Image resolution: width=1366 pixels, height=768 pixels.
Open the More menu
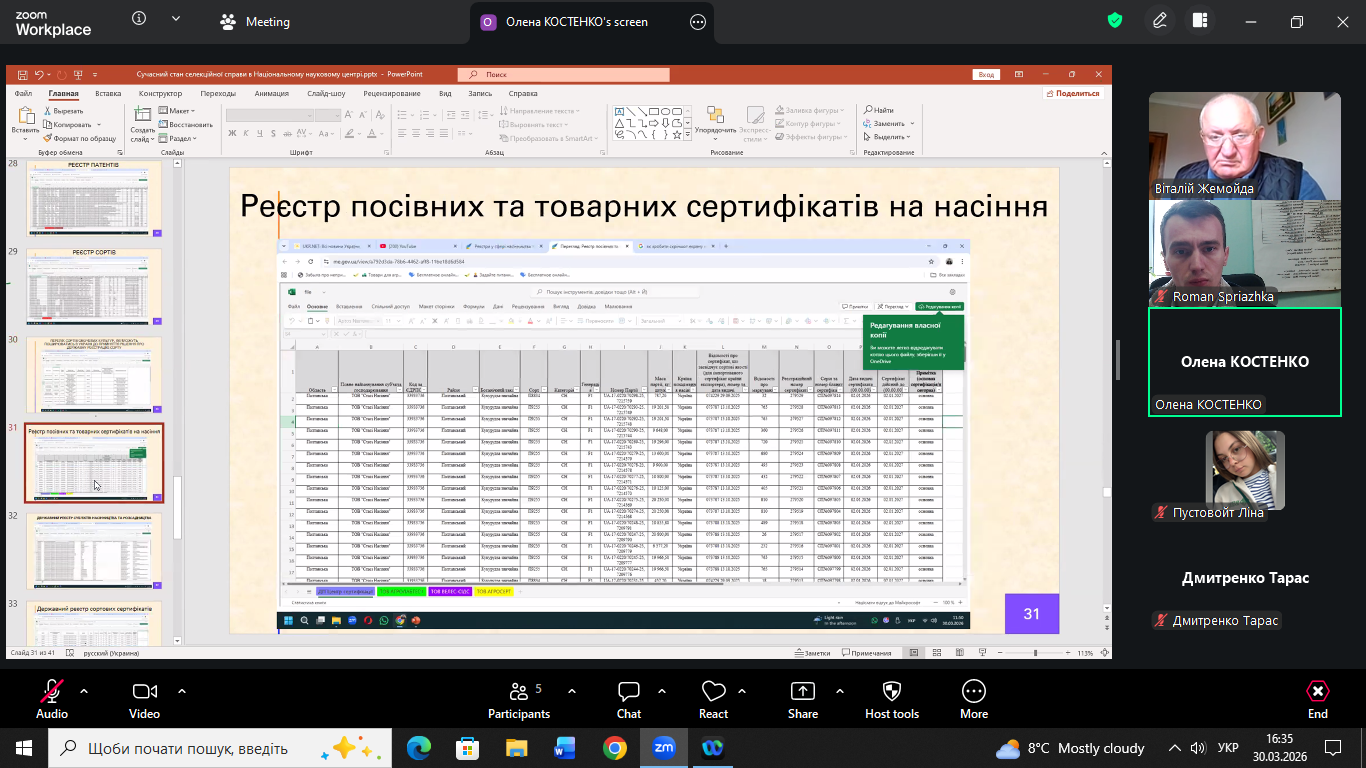973,699
